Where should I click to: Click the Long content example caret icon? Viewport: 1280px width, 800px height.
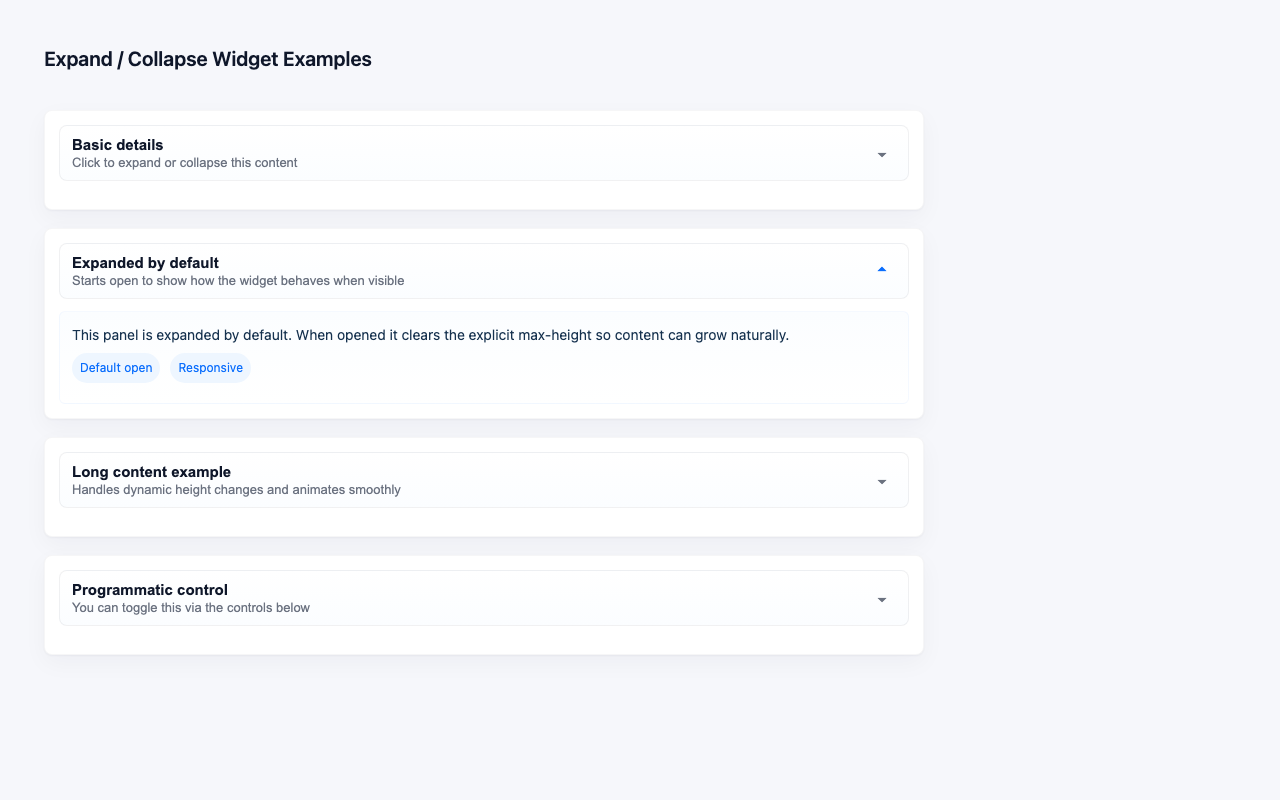(x=882, y=482)
